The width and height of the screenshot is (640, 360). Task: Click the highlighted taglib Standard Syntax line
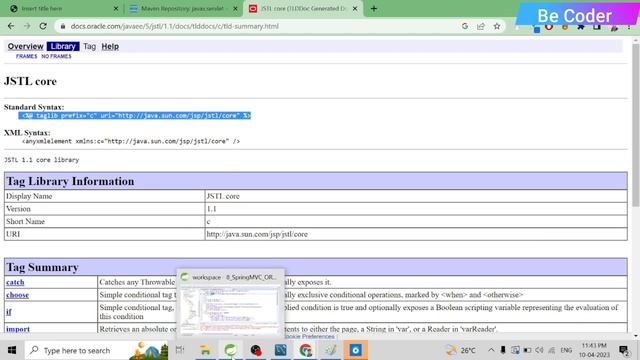(135, 116)
